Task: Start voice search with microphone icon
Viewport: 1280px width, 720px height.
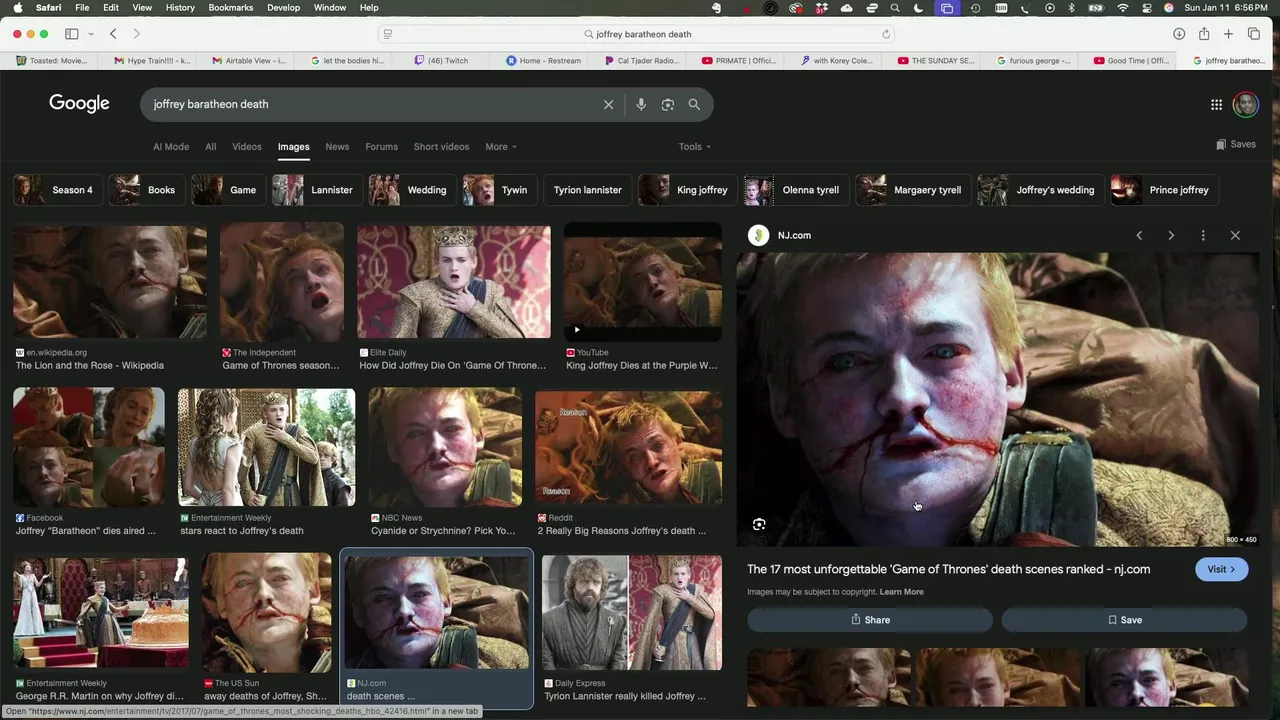Action: [x=641, y=104]
